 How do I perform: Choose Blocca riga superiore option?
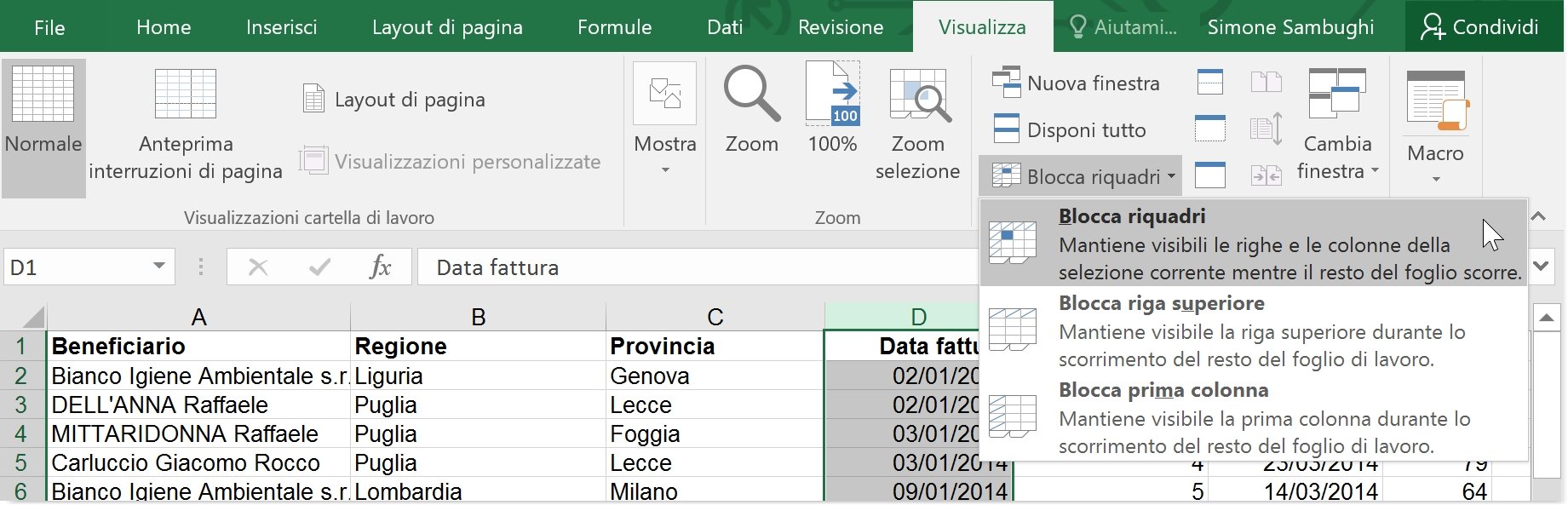coord(1253,330)
